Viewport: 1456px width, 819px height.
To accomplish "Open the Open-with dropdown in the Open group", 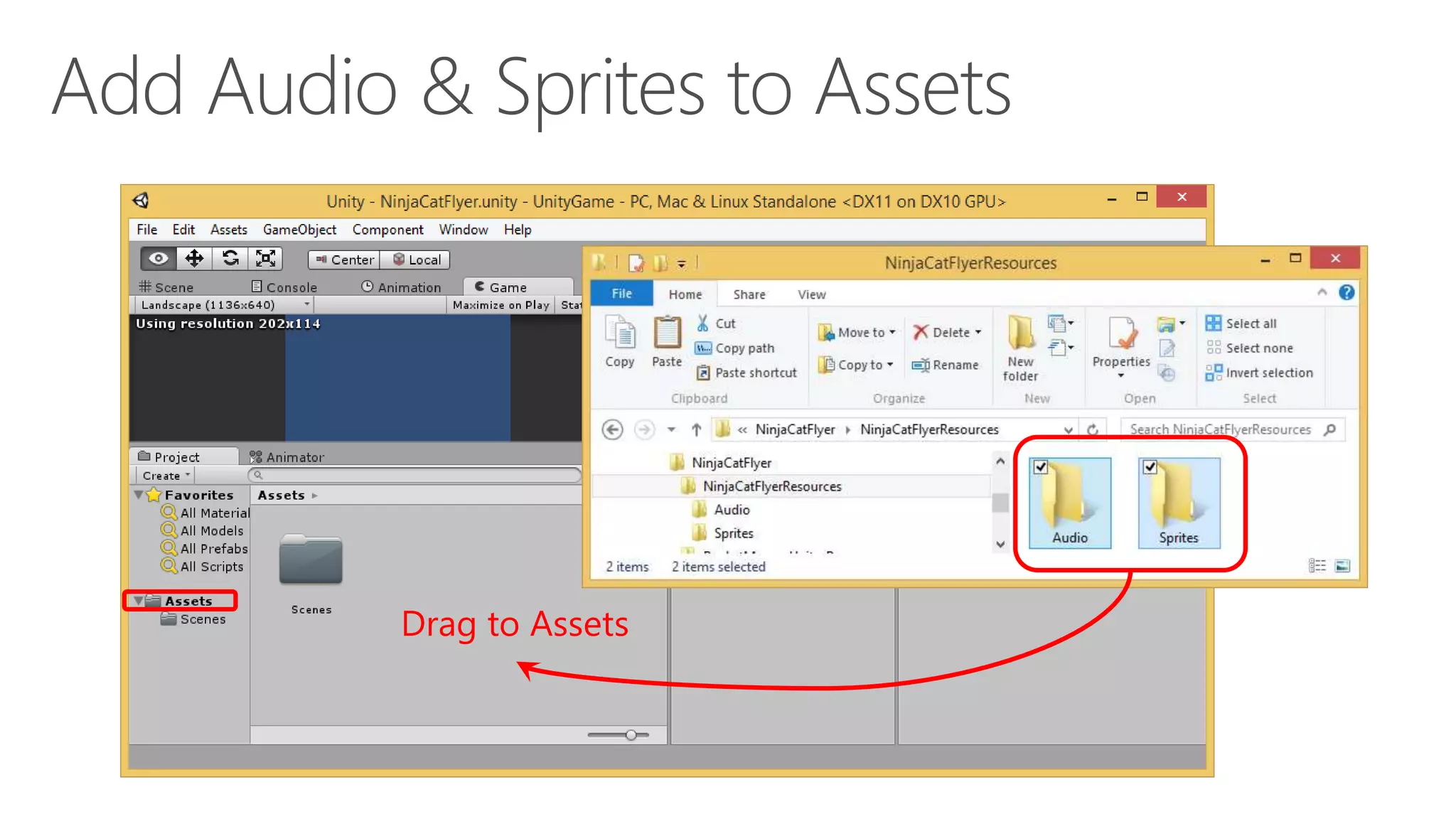I will 1171,325.
